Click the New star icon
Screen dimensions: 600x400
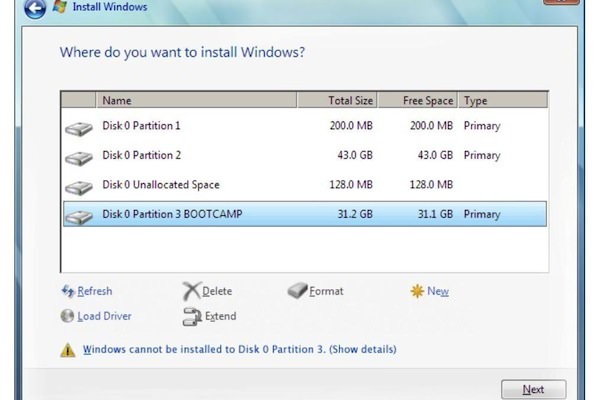tap(417, 291)
